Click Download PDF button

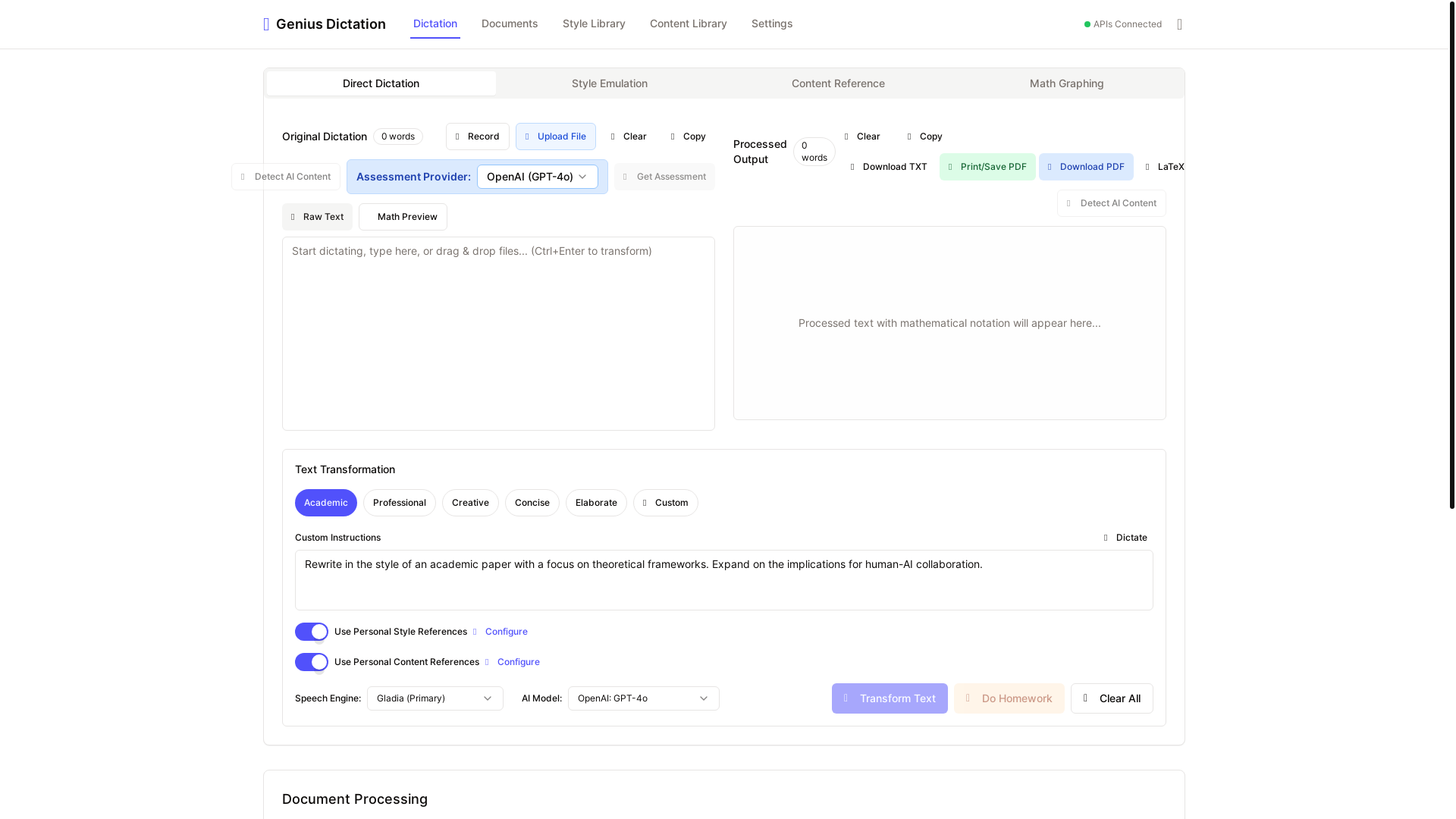coord(1086,167)
